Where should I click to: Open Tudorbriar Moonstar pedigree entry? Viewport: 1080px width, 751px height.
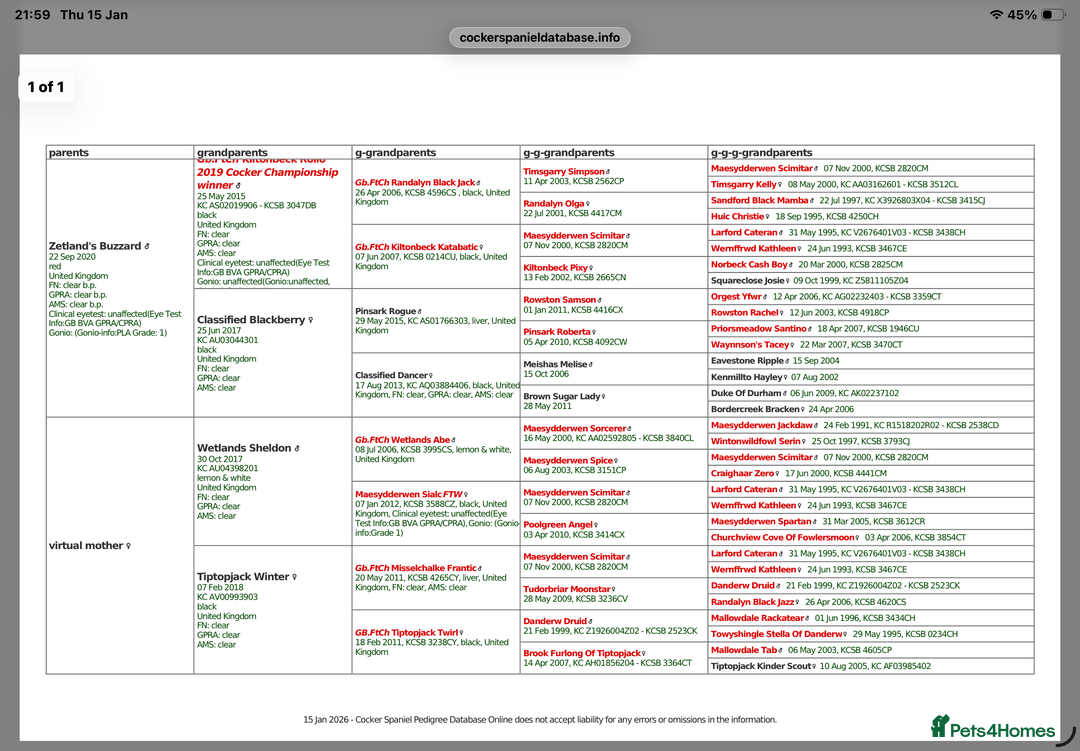(x=567, y=589)
